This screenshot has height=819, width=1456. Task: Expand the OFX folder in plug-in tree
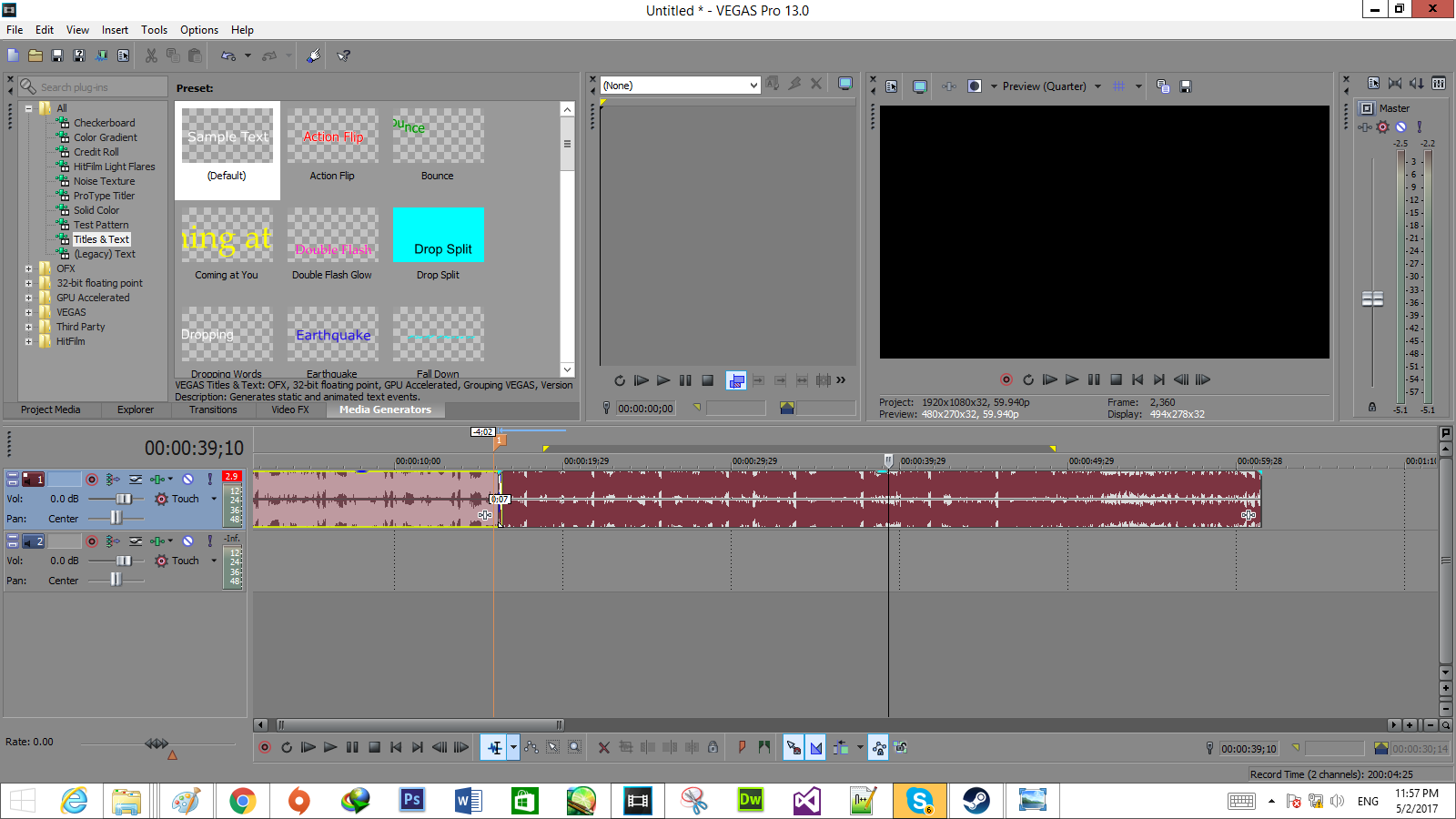[x=28, y=268]
